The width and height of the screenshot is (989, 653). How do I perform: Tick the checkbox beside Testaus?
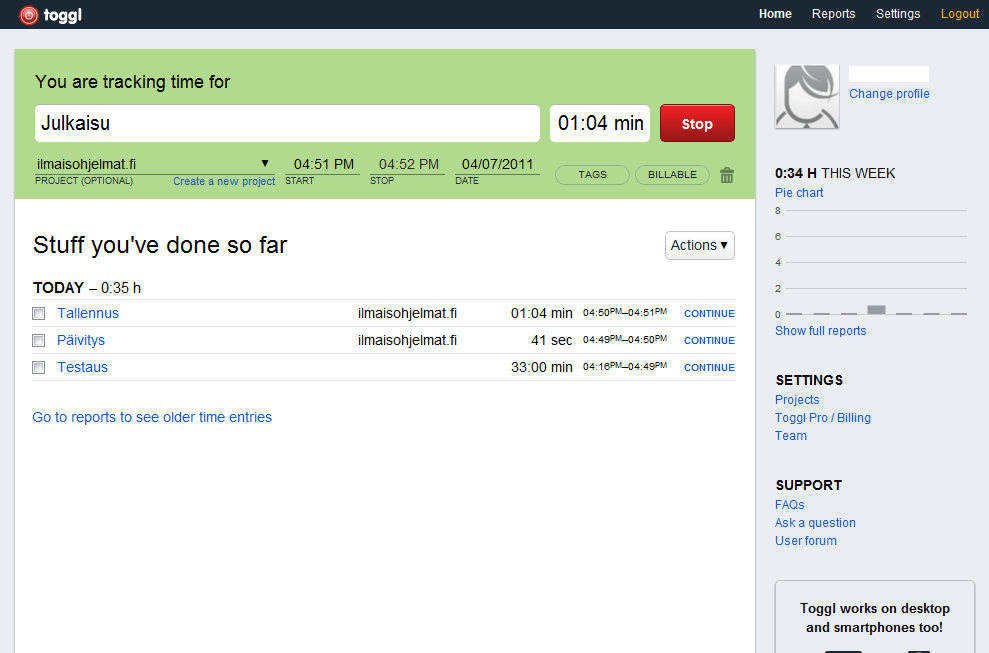39,368
